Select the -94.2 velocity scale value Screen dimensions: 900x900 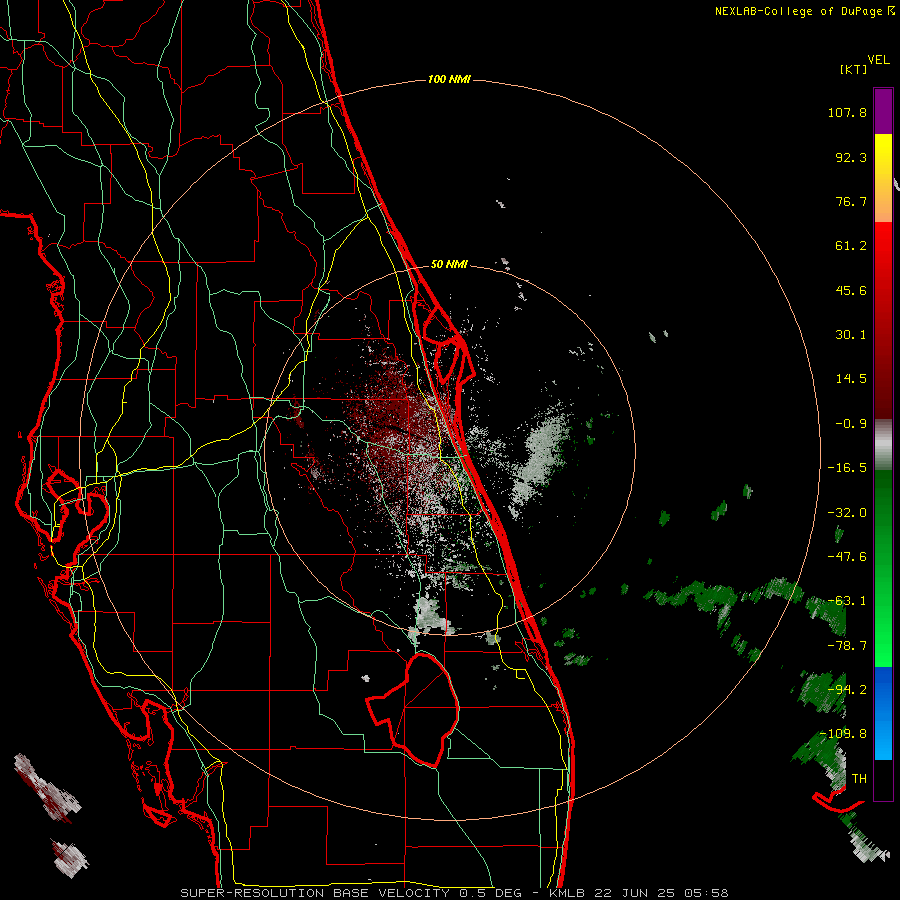point(847,690)
